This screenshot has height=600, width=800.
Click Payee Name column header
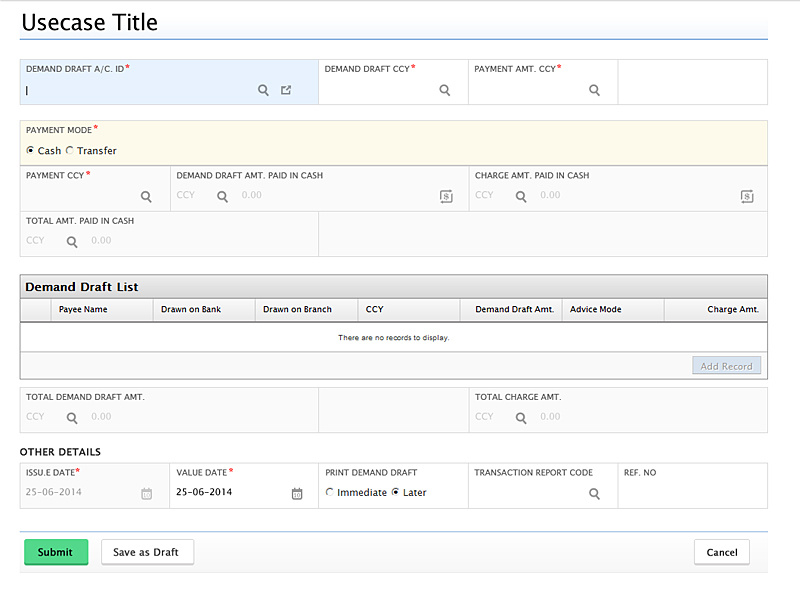click(x=83, y=310)
